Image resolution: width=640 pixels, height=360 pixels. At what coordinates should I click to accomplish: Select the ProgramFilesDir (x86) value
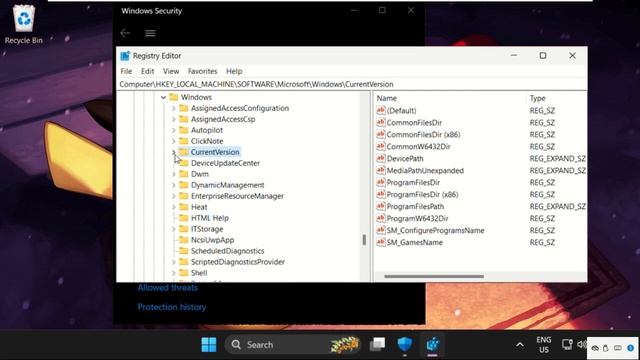coord(422,195)
